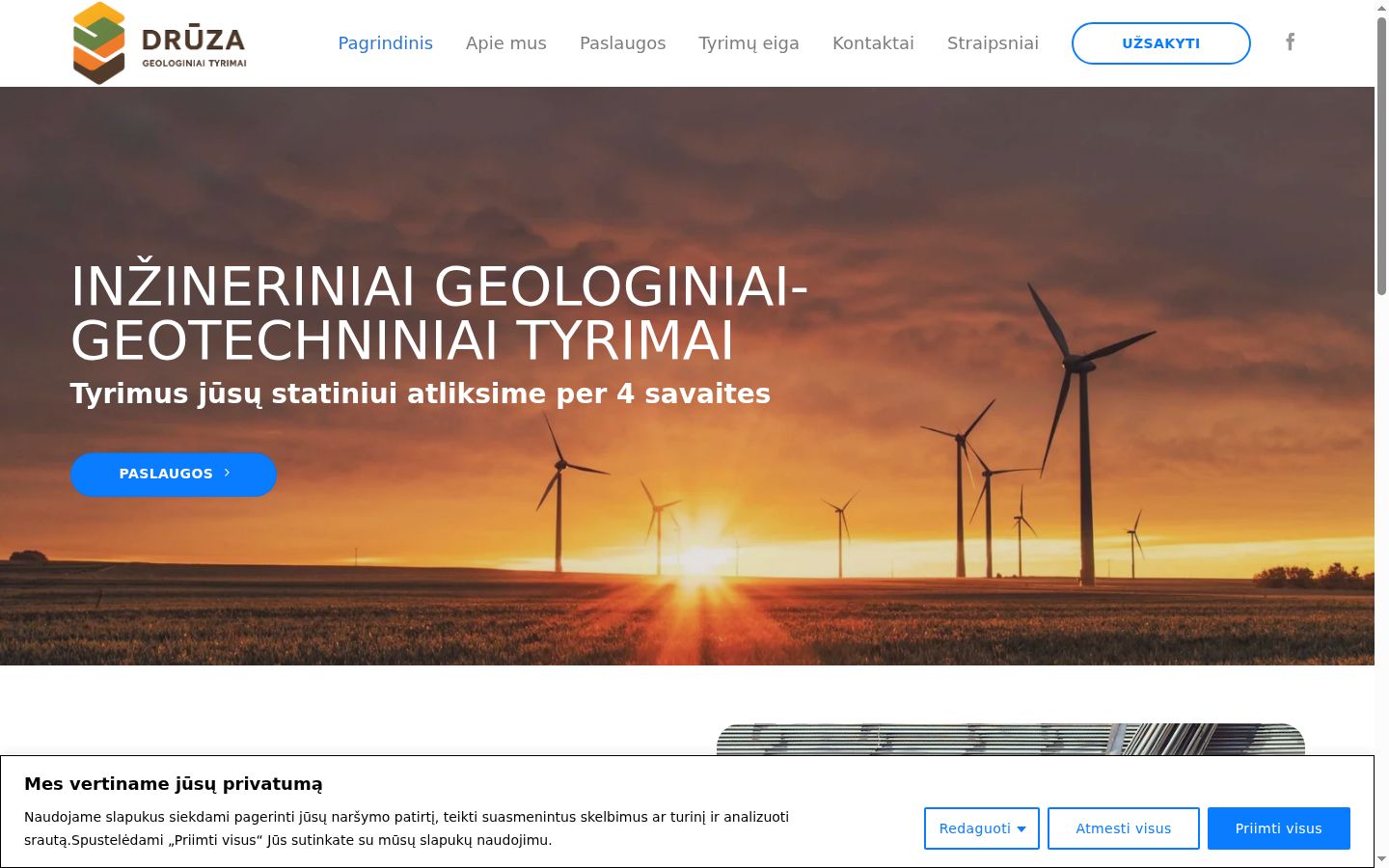Click Atmesti visus button

pos(1123,828)
